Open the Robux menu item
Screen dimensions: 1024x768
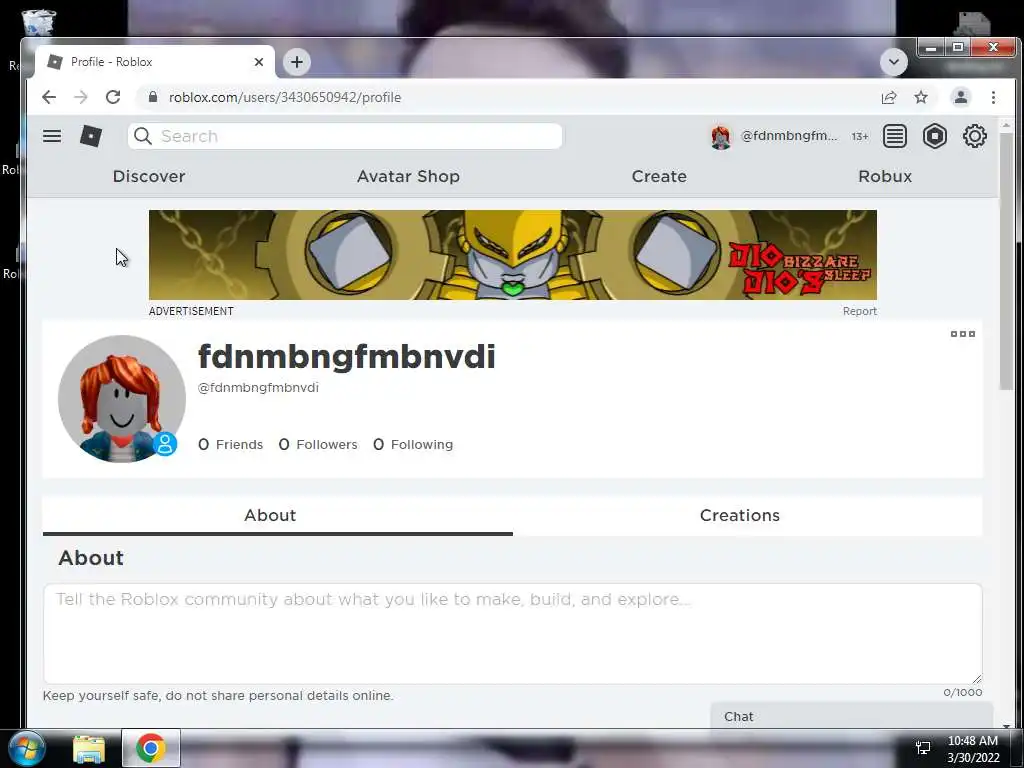pyautogui.click(x=885, y=176)
